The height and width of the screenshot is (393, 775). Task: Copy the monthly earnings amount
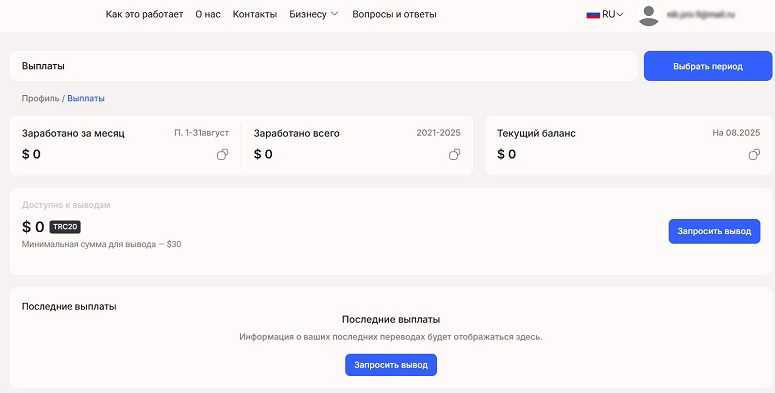tap(222, 155)
